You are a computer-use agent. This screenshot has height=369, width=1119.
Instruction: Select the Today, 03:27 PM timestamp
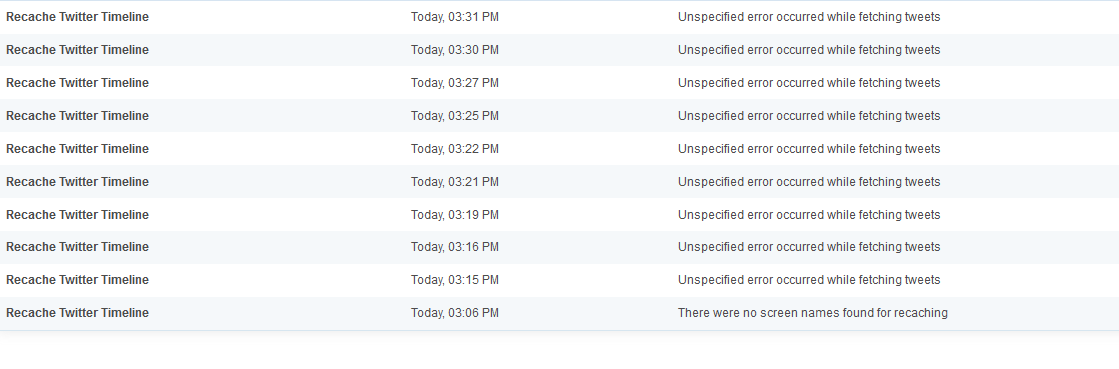[x=455, y=83]
